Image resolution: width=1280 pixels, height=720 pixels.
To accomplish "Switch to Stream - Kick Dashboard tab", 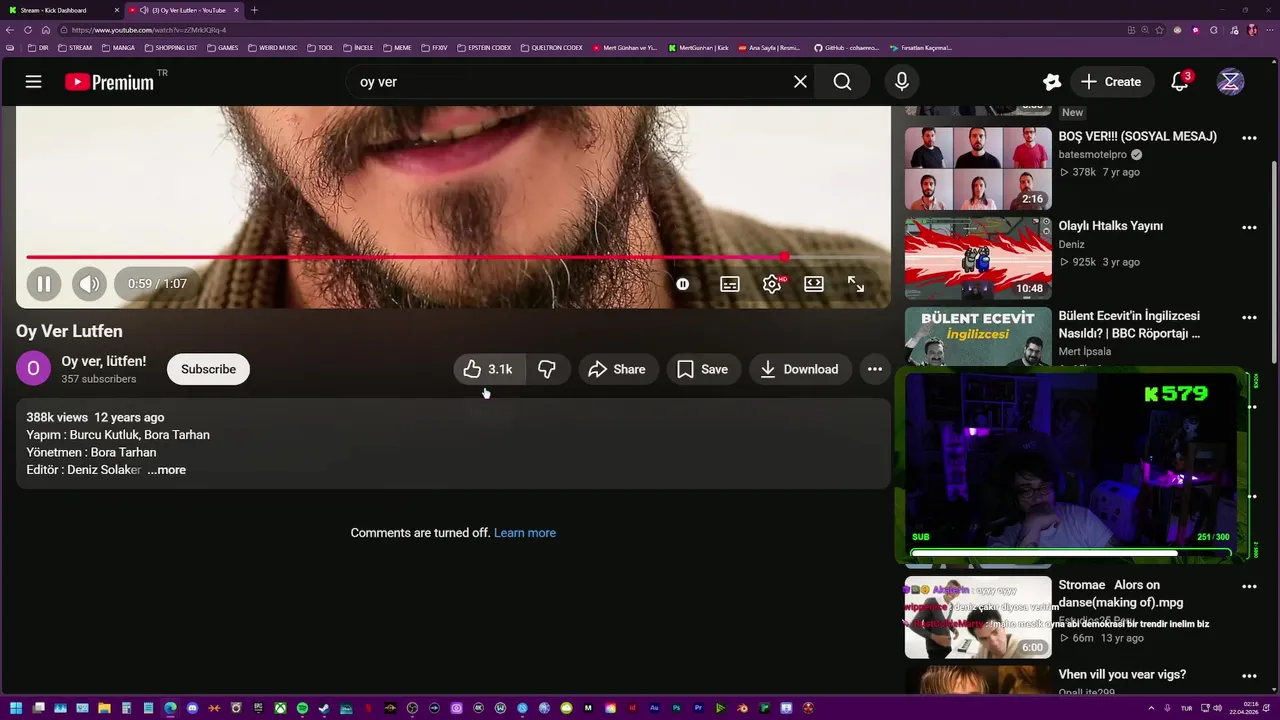I will (62, 10).
